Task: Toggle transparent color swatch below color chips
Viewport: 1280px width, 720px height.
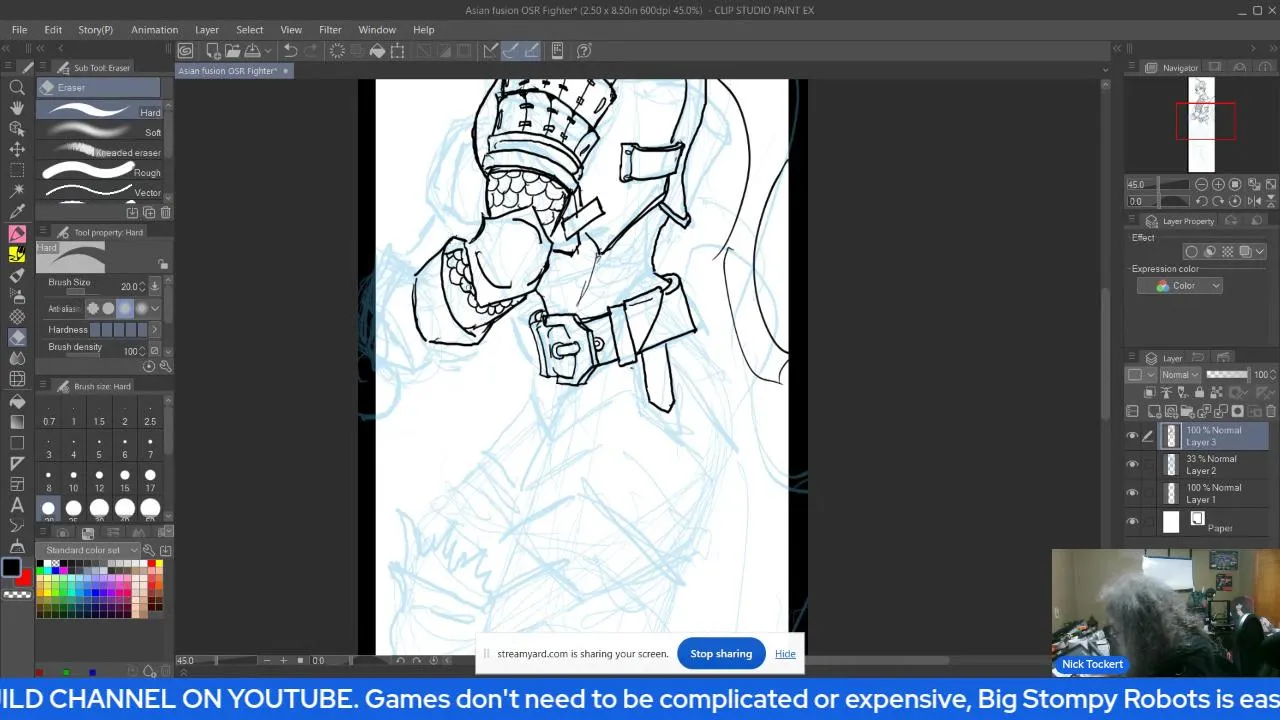Action: 17,595
